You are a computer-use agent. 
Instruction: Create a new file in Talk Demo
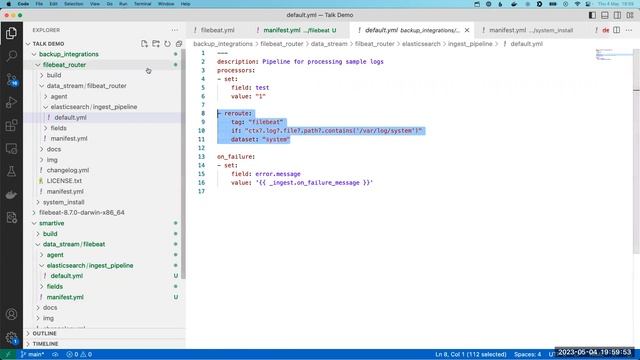[x=144, y=44]
